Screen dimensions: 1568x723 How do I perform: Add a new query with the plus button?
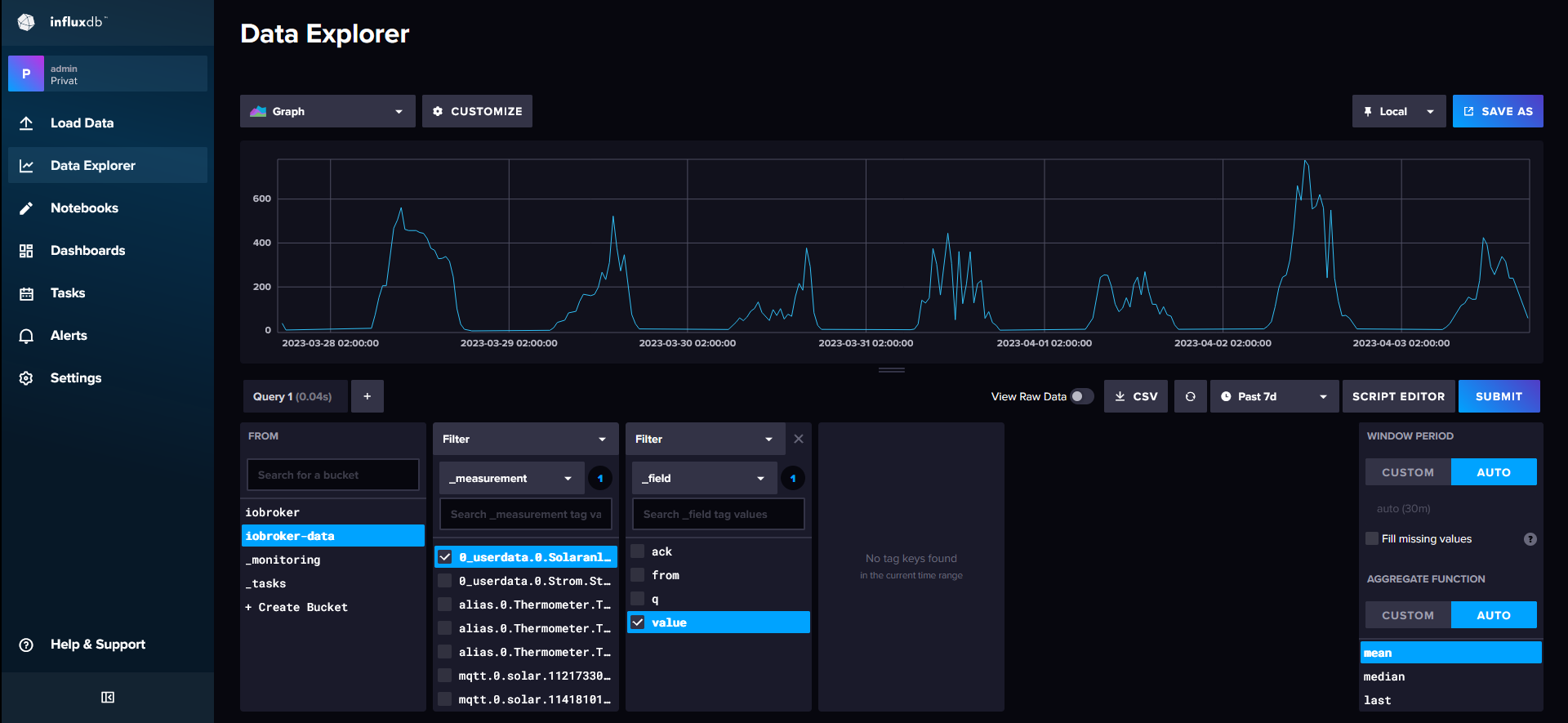(367, 396)
